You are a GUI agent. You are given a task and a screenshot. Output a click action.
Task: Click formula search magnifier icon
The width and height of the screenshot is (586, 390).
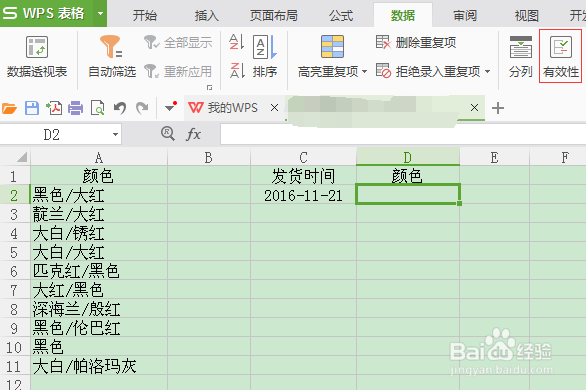(168, 134)
